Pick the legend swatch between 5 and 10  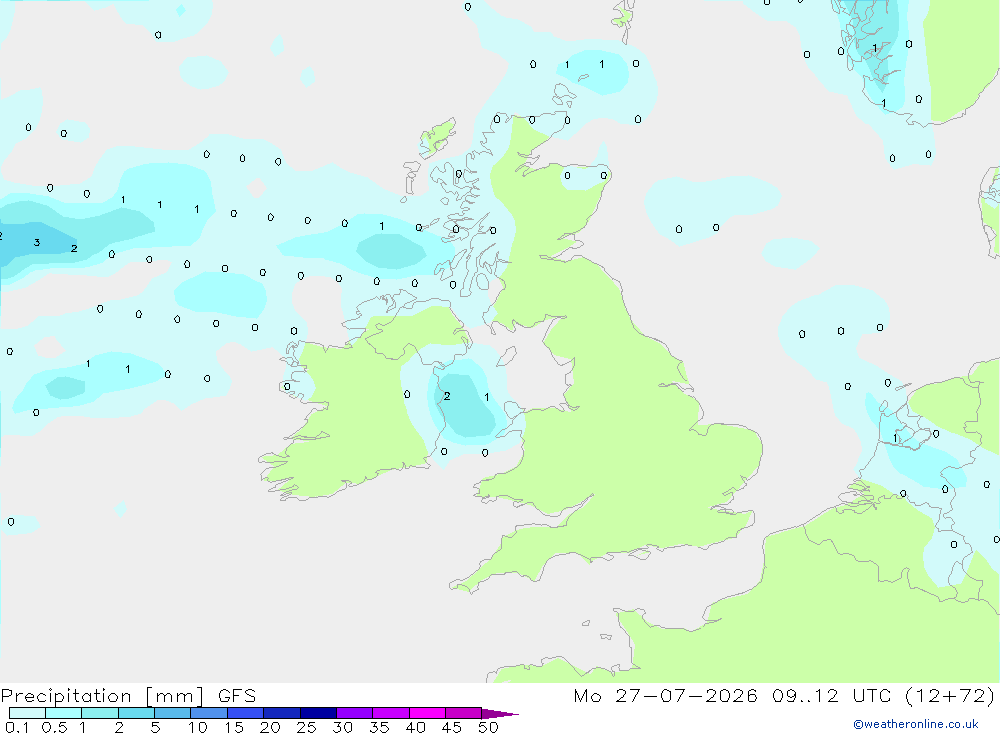tap(173, 713)
